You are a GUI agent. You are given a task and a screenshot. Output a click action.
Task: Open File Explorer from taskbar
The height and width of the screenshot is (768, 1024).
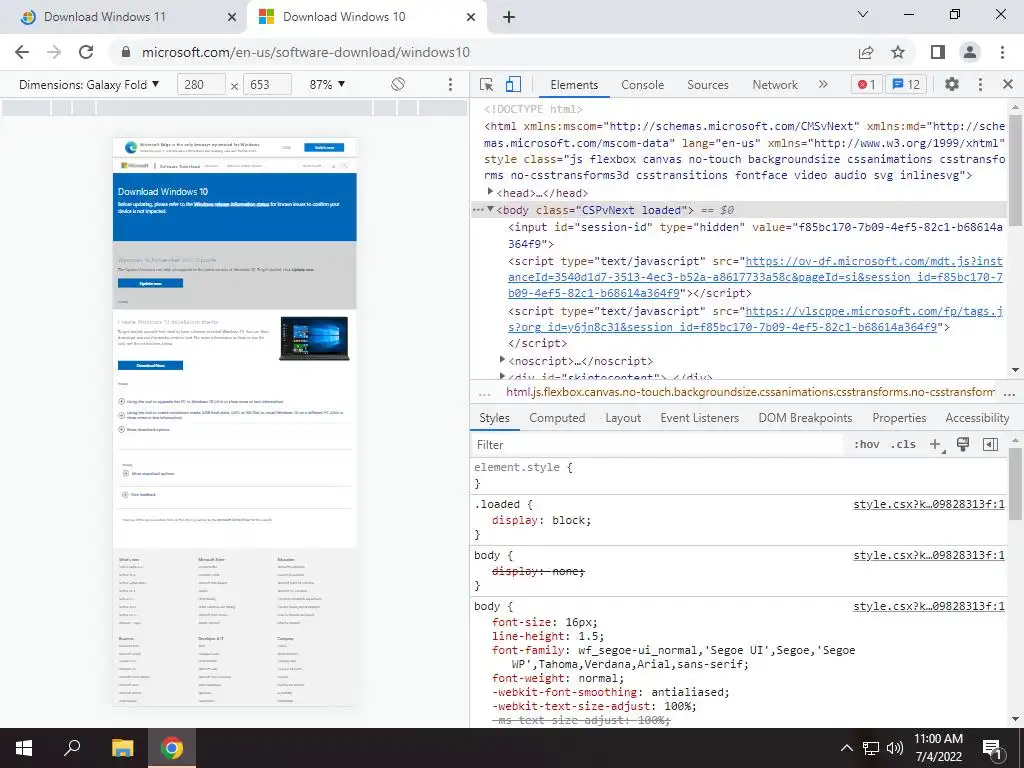(122, 748)
